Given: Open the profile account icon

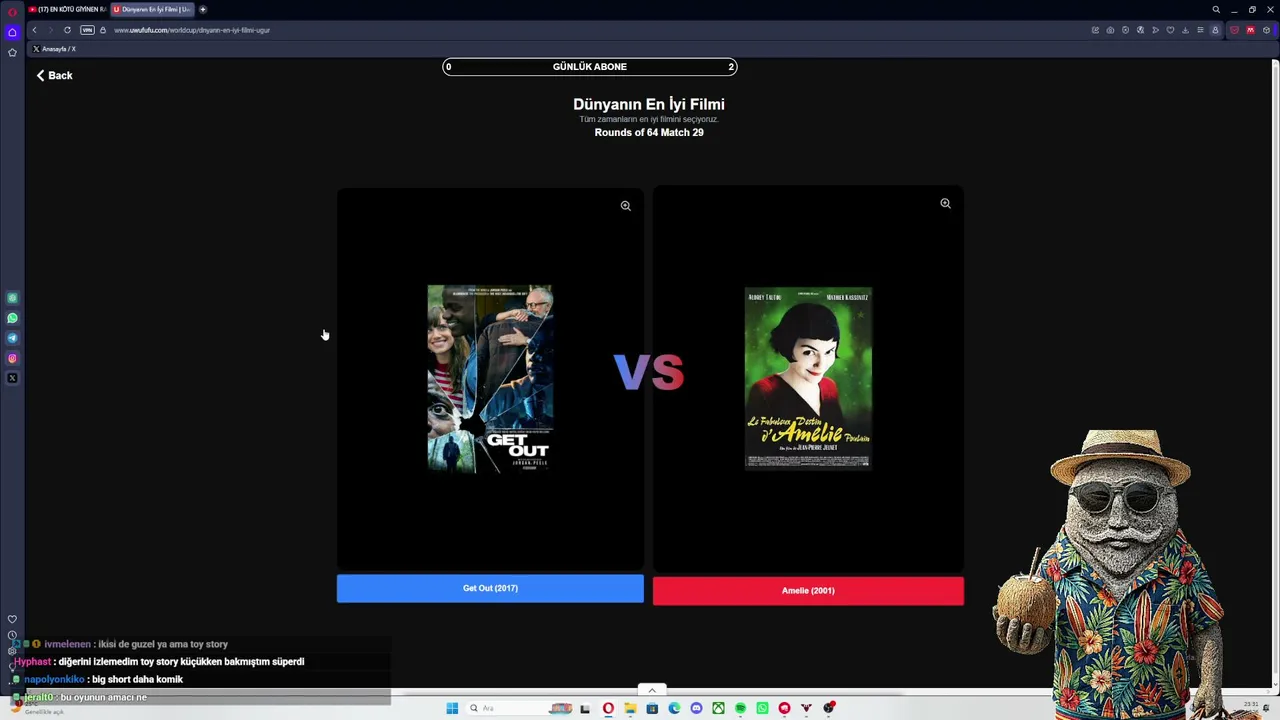Looking at the screenshot, I should (x=1215, y=30).
